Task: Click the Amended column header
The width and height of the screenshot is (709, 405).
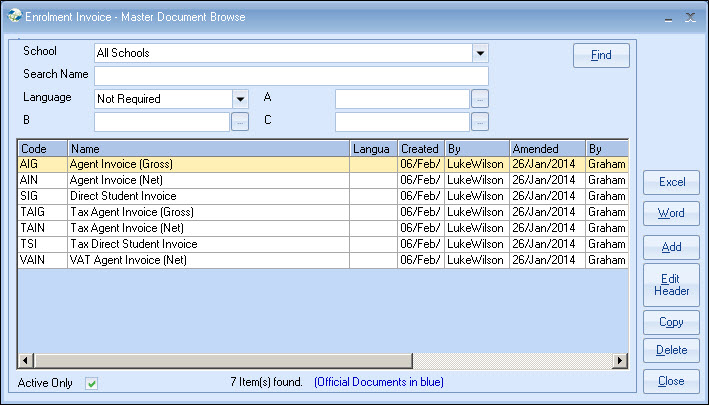Action: pos(546,148)
